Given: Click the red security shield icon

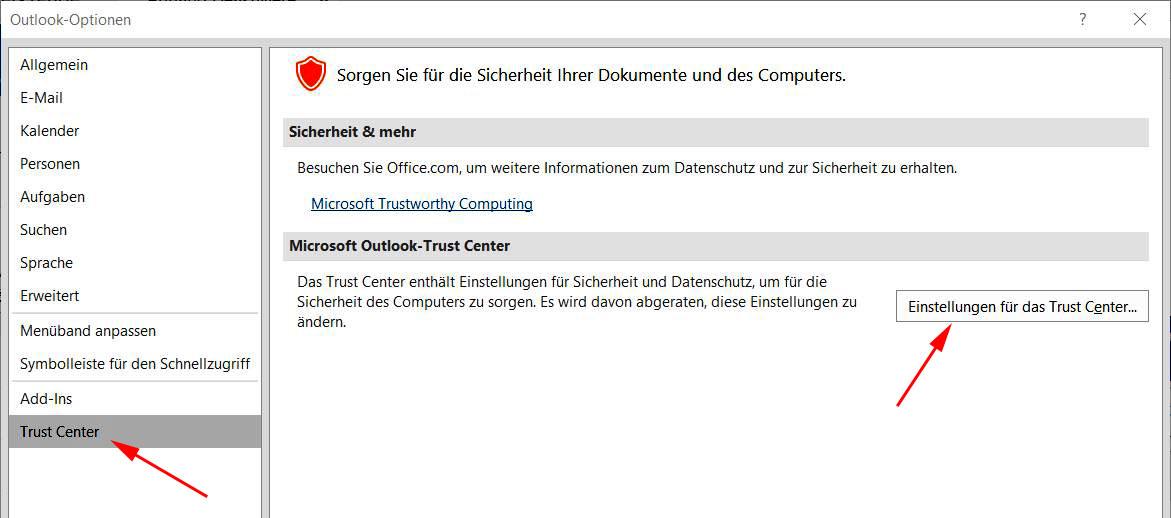Looking at the screenshot, I should point(311,74).
